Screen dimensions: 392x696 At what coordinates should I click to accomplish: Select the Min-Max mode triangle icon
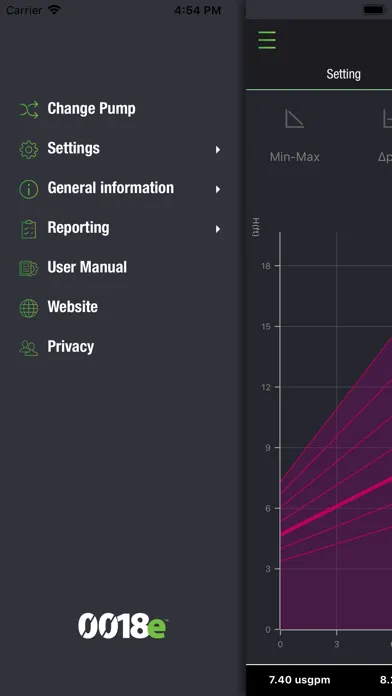click(294, 119)
